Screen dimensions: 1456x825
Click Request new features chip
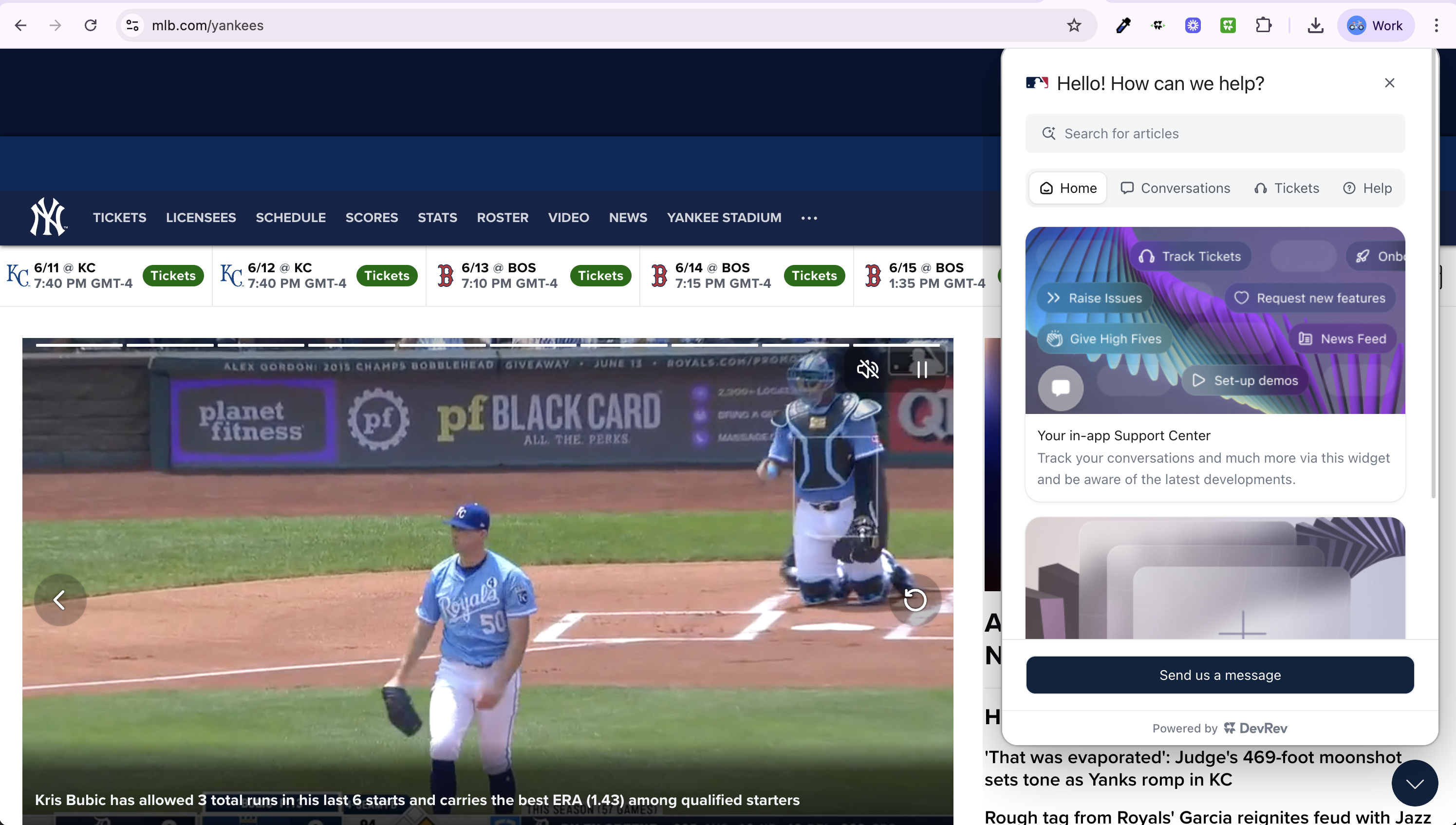pos(1310,298)
